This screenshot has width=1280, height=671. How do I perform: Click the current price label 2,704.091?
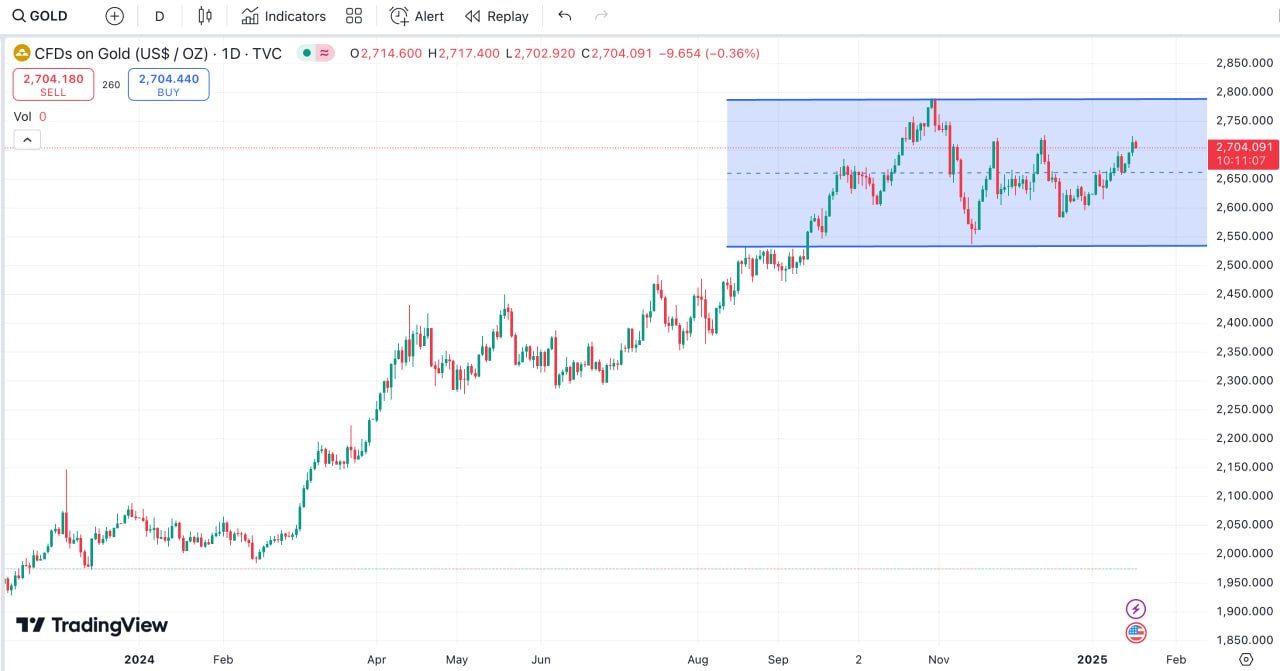pos(1244,147)
